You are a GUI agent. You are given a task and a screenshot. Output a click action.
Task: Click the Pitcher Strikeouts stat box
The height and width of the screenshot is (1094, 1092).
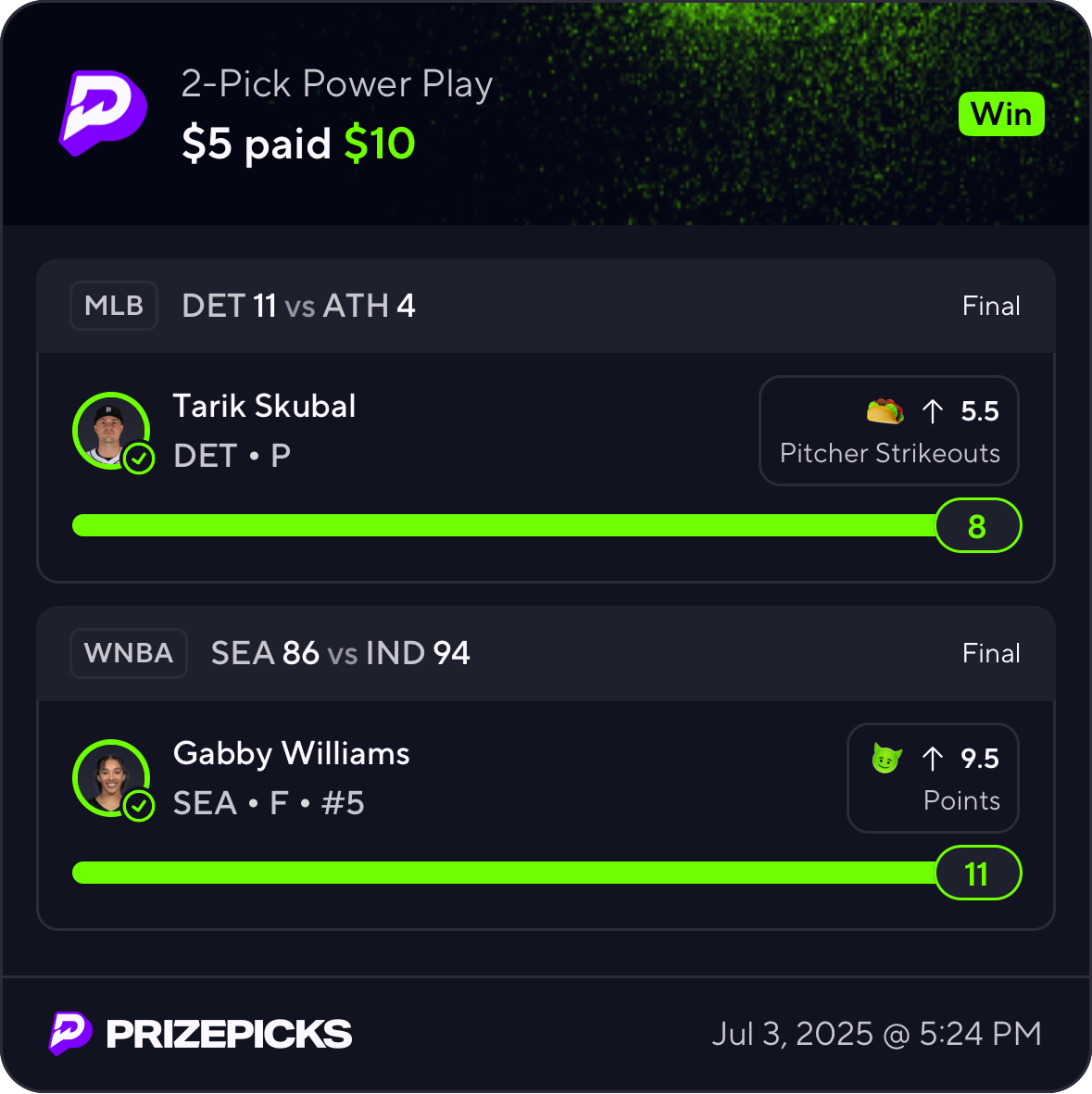[x=889, y=431]
